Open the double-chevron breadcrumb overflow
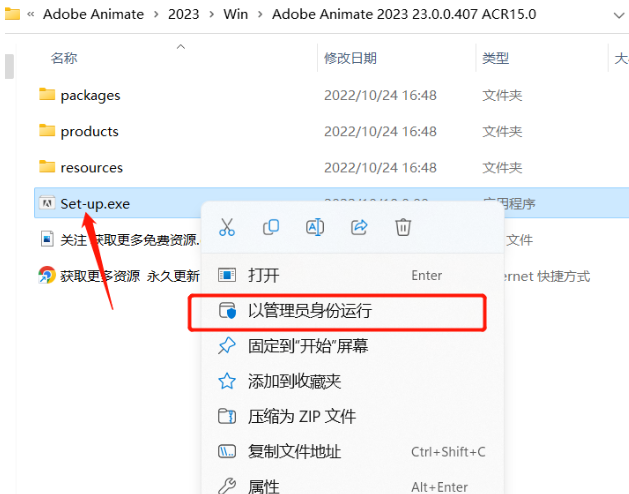 click(x=30, y=14)
